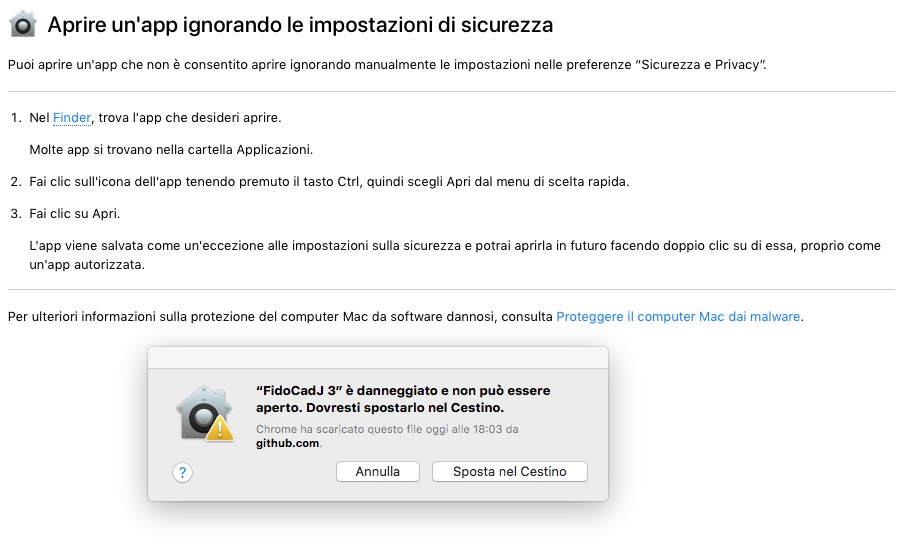The width and height of the screenshot is (901, 541).
Task: Click the yellow warning triangle badge
Action: (224, 428)
